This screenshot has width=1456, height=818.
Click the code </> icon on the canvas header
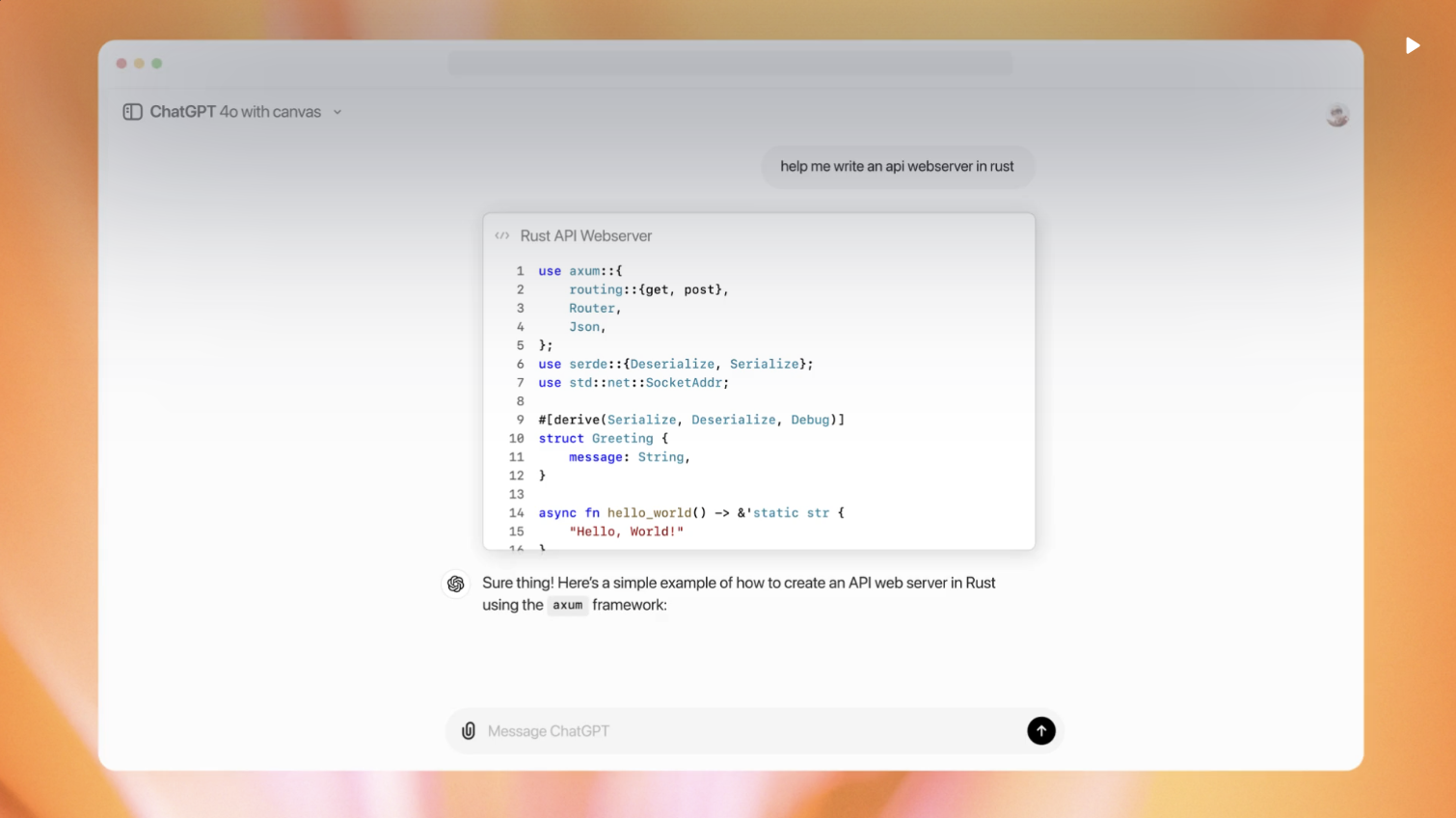click(502, 234)
